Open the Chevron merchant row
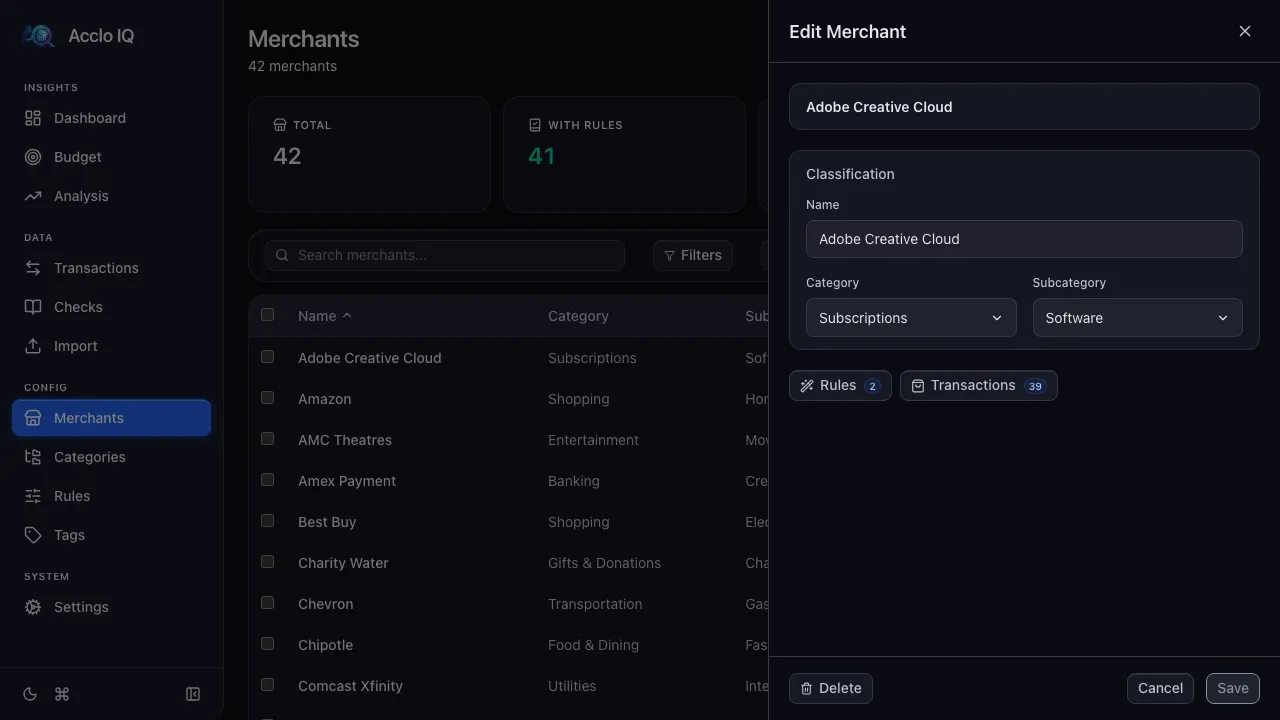 coord(508,604)
